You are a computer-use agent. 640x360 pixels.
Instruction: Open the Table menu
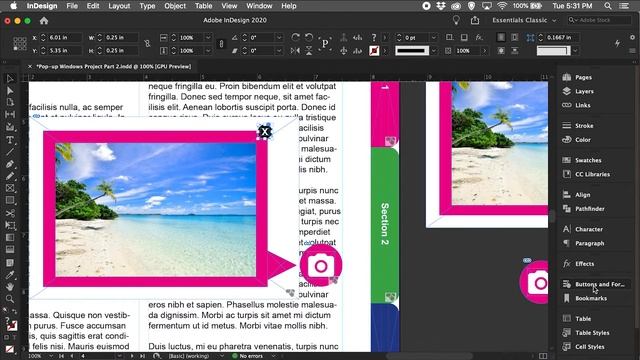pos(203,6)
